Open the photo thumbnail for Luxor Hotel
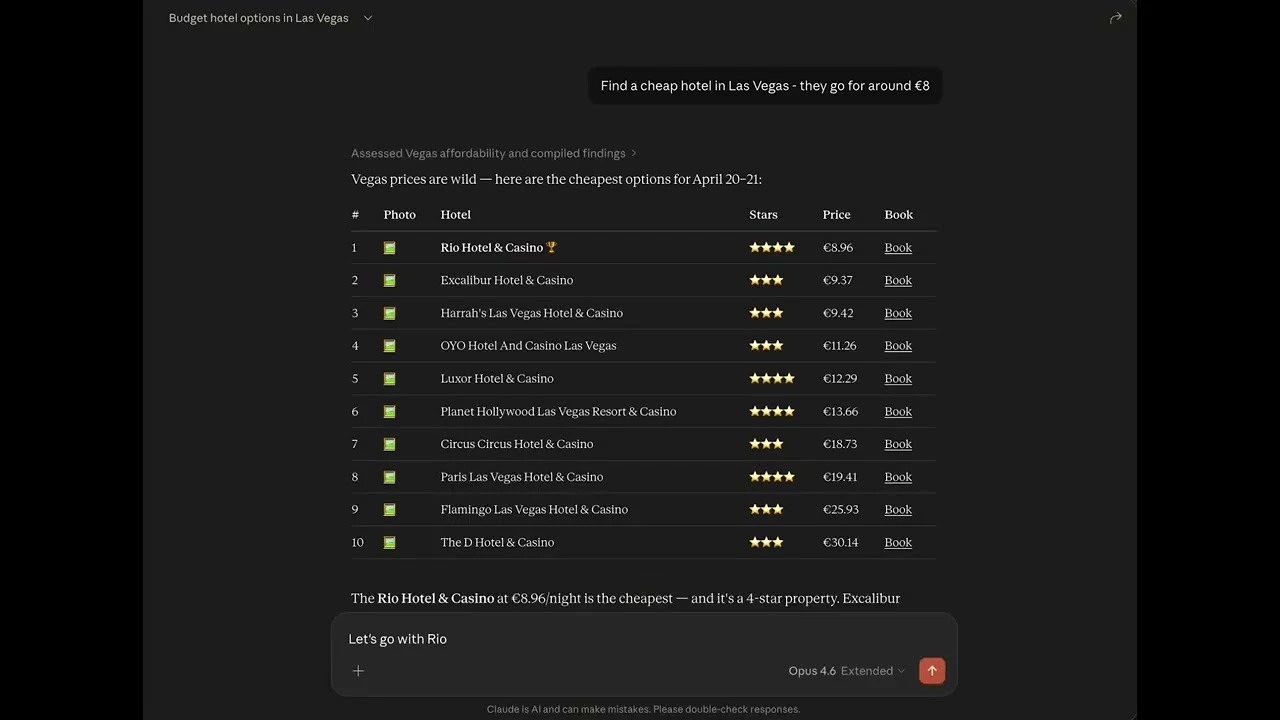This screenshot has height=720, width=1280. coord(390,378)
